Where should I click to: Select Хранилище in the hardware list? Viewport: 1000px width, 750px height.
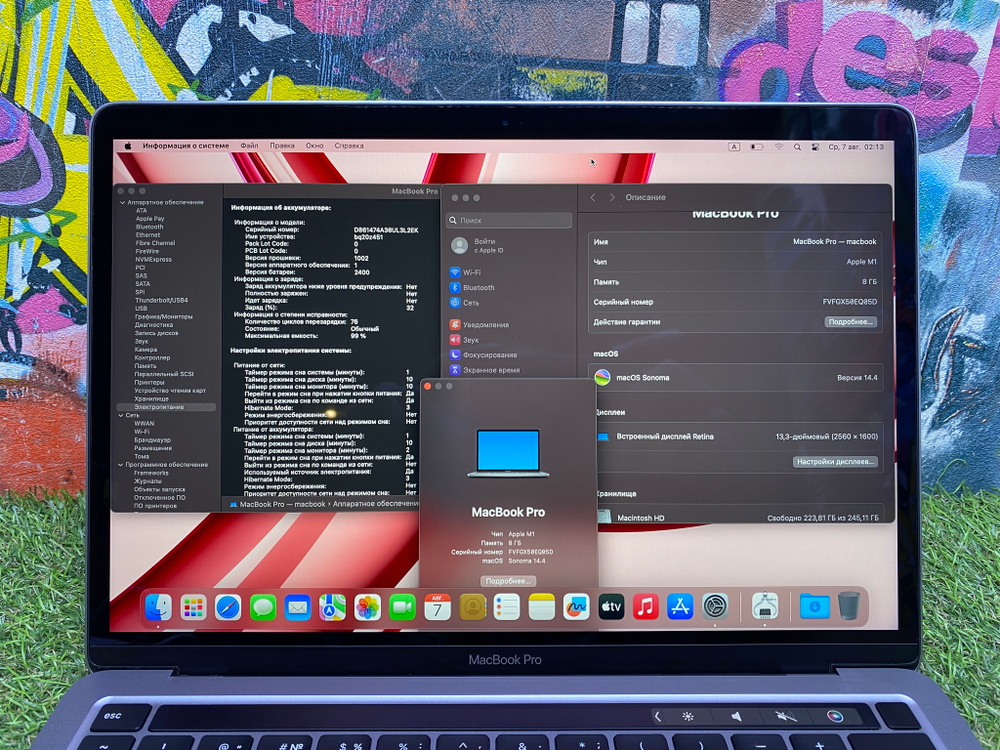[x=154, y=397]
